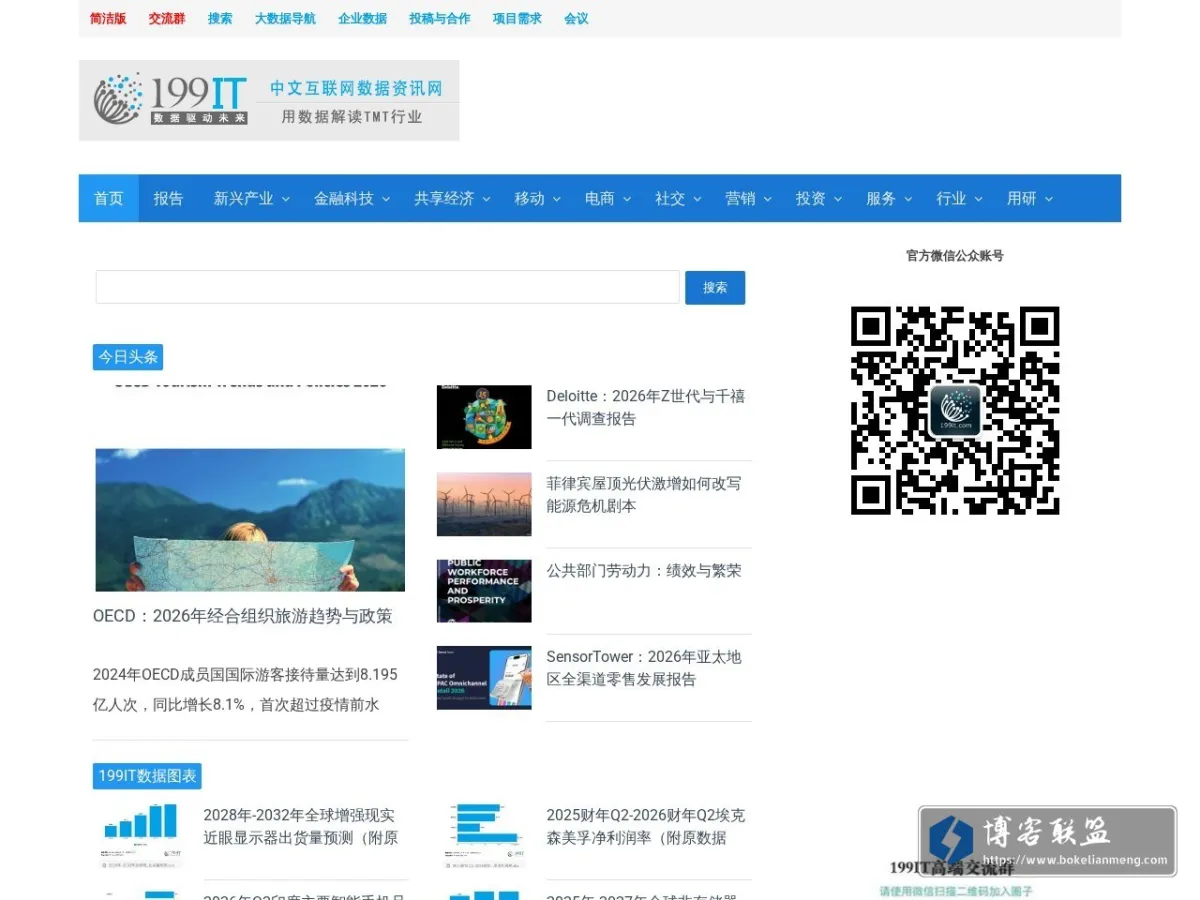The width and height of the screenshot is (1200, 900).
Task: Expand the 用研 menu
Action: point(1030,198)
